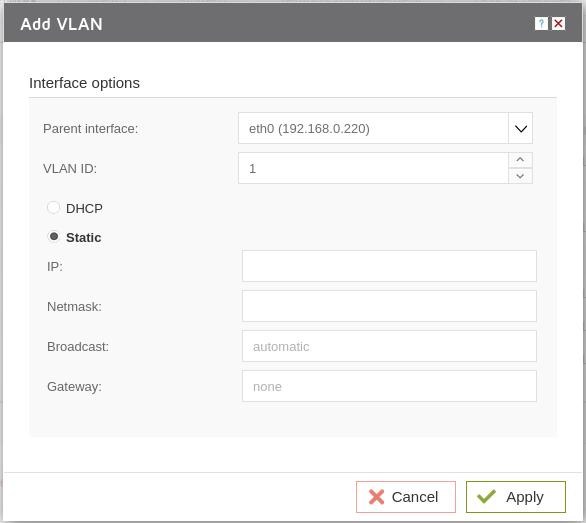Click the Broadcast label
Viewport: 586px width, 523px height.
78,347
